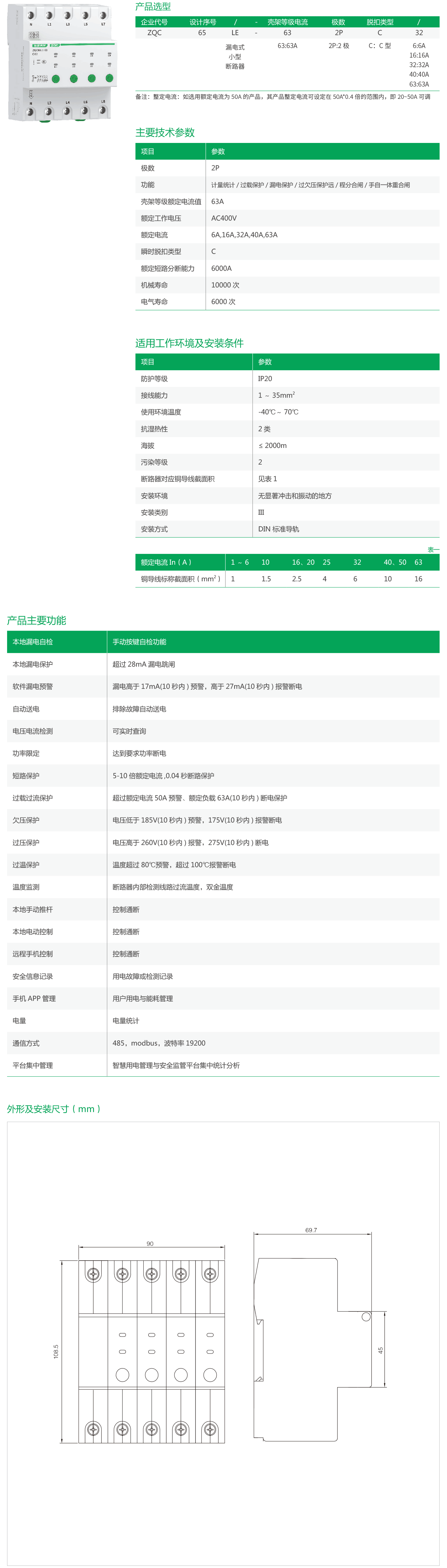Screen dimensions: 447x1568
Task: Select the 超过 28mA 漏电跳闸 text
Action: pyautogui.click(x=144, y=665)
